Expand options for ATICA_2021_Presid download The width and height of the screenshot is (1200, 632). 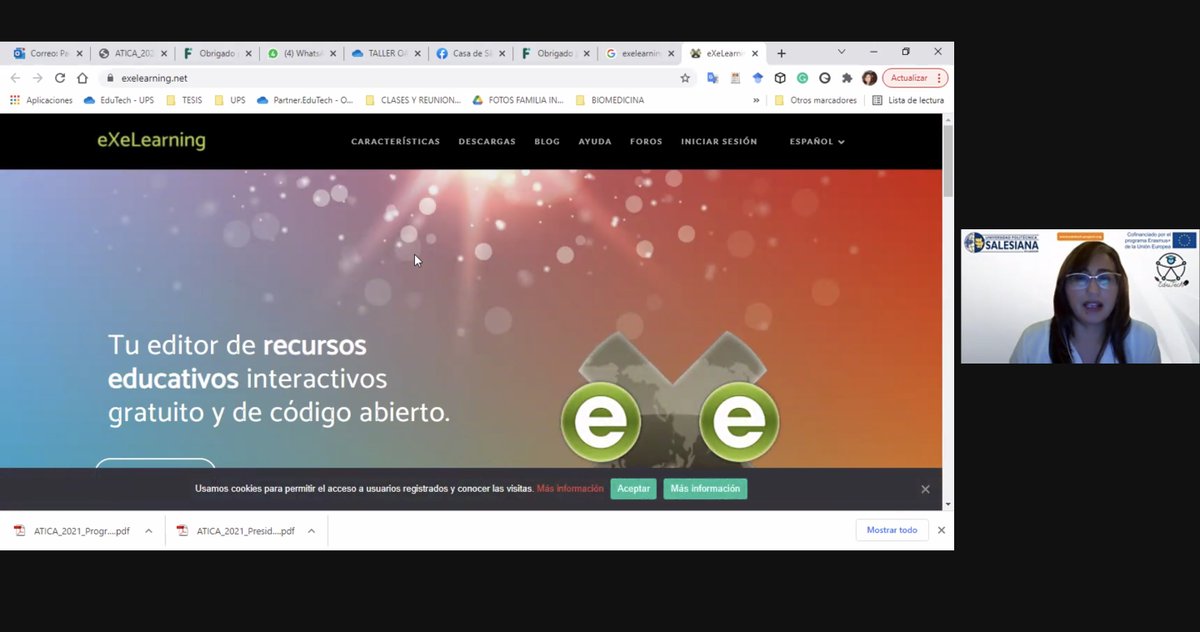312,531
